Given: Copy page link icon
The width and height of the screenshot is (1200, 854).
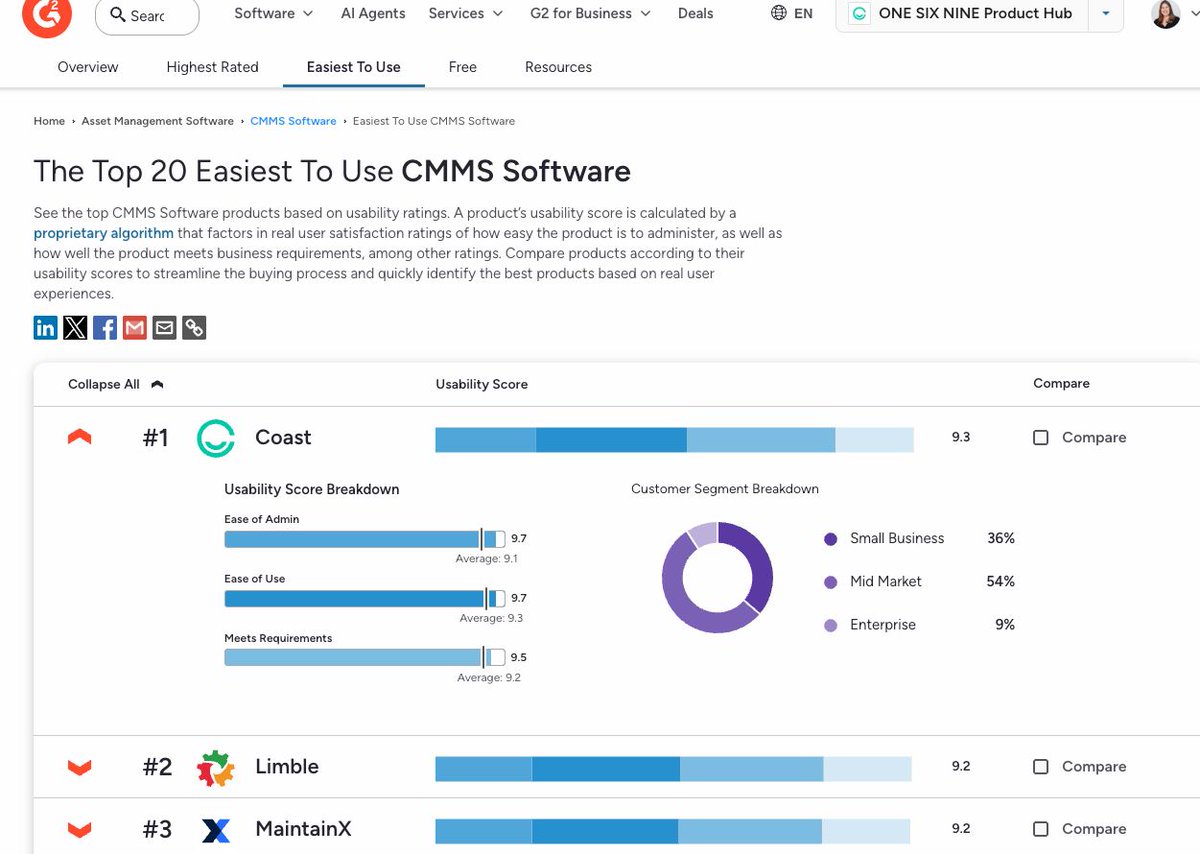Looking at the screenshot, I should 194,327.
